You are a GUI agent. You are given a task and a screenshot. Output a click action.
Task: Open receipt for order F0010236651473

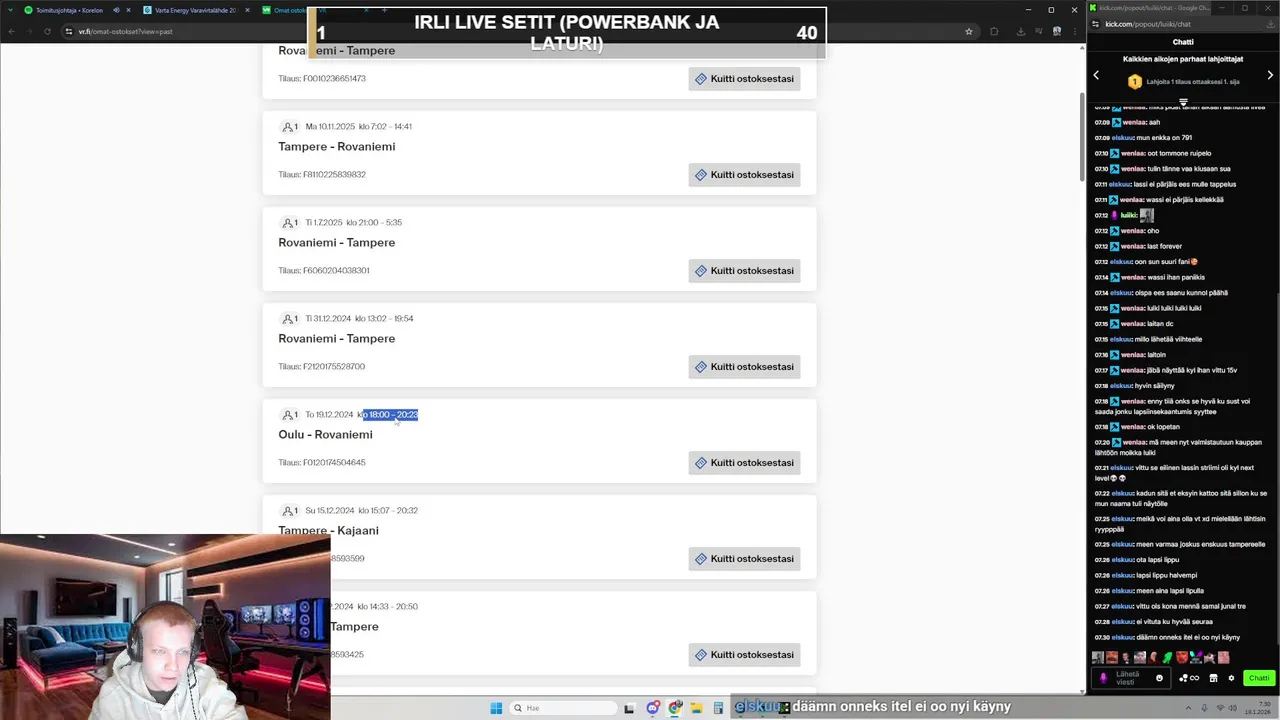(x=744, y=78)
